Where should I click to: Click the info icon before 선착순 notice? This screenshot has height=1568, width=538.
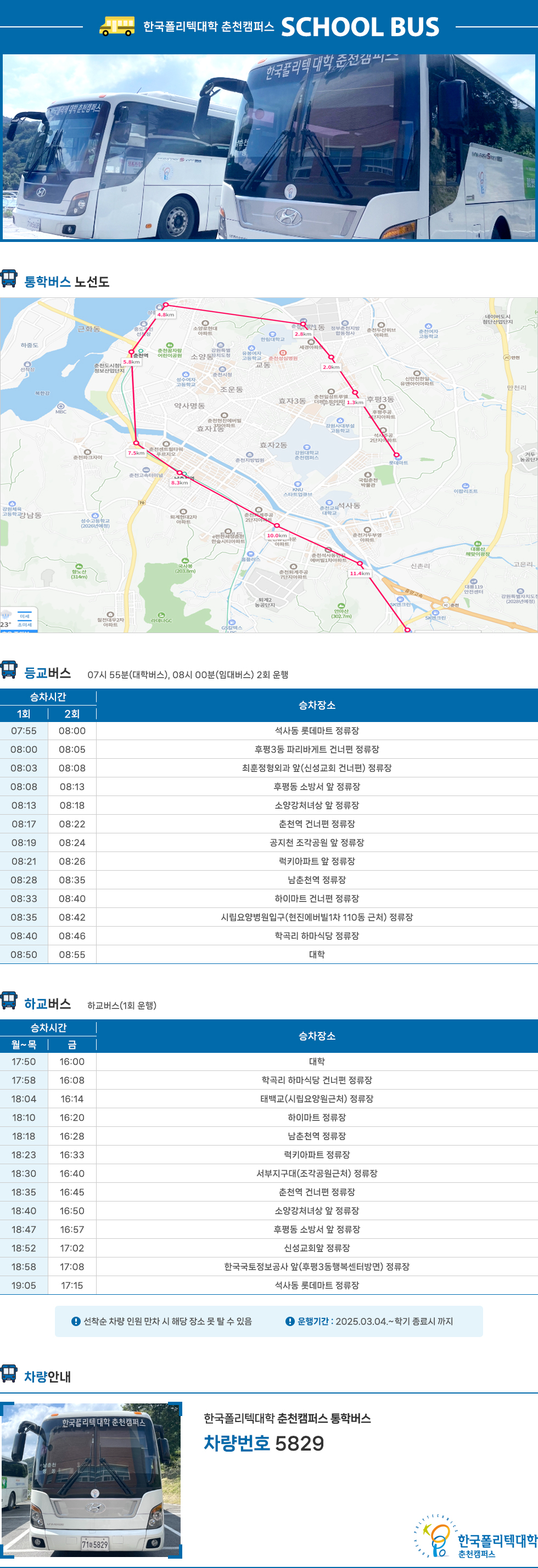(x=76, y=1321)
